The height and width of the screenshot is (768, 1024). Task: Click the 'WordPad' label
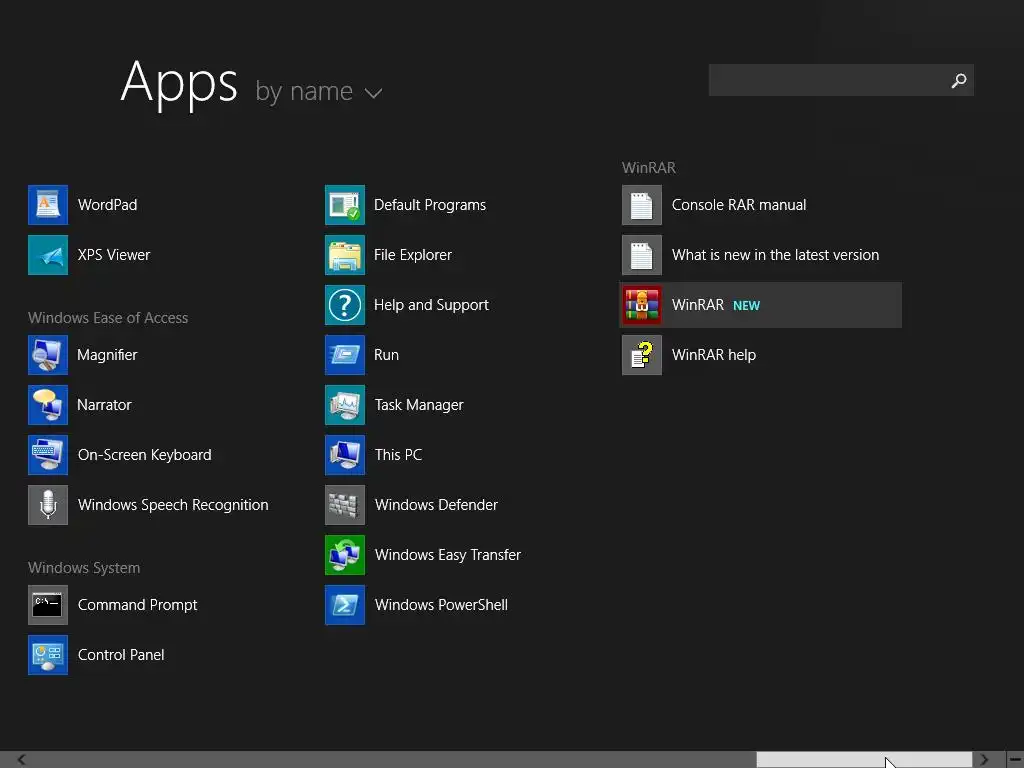pos(108,204)
